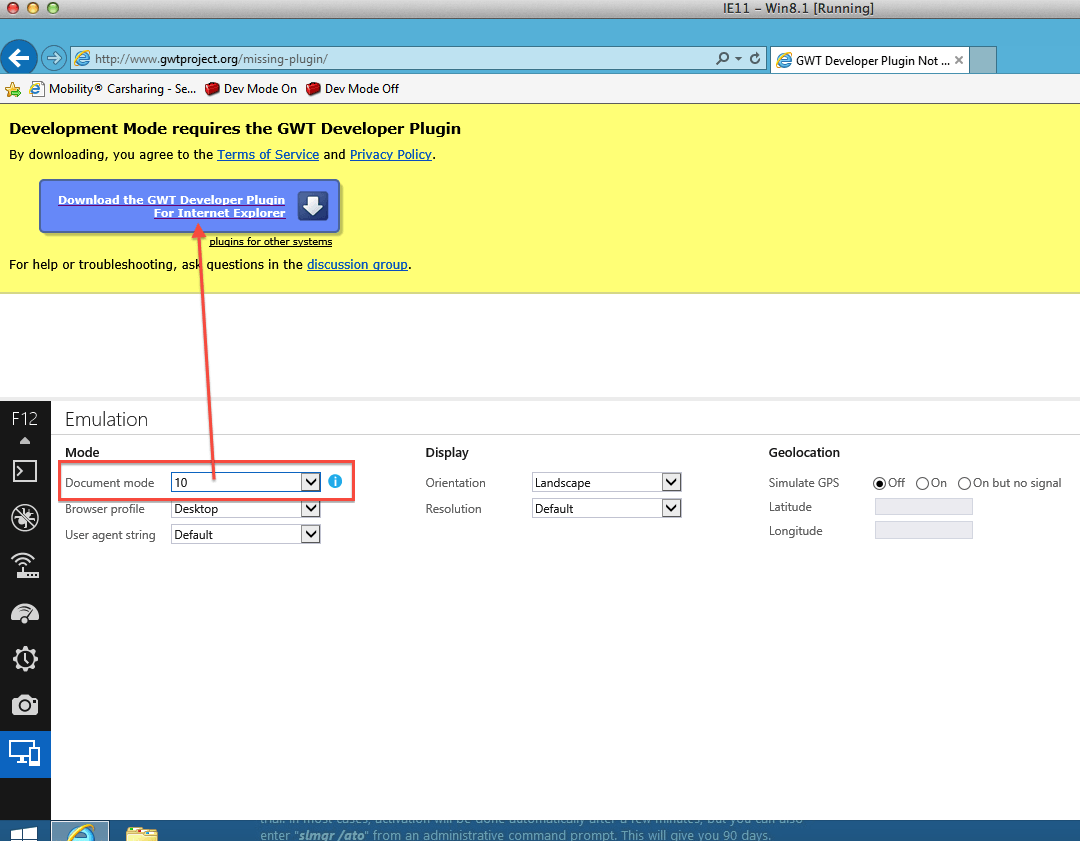Click the browser back arrow button
The height and width of the screenshot is (841, 1080).
click(21, 58)
